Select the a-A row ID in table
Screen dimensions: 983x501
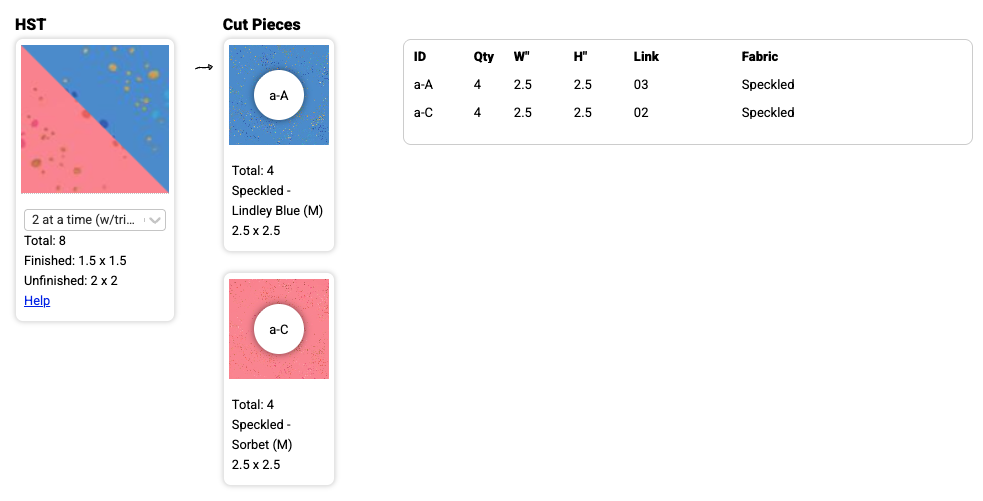point(423,85)
